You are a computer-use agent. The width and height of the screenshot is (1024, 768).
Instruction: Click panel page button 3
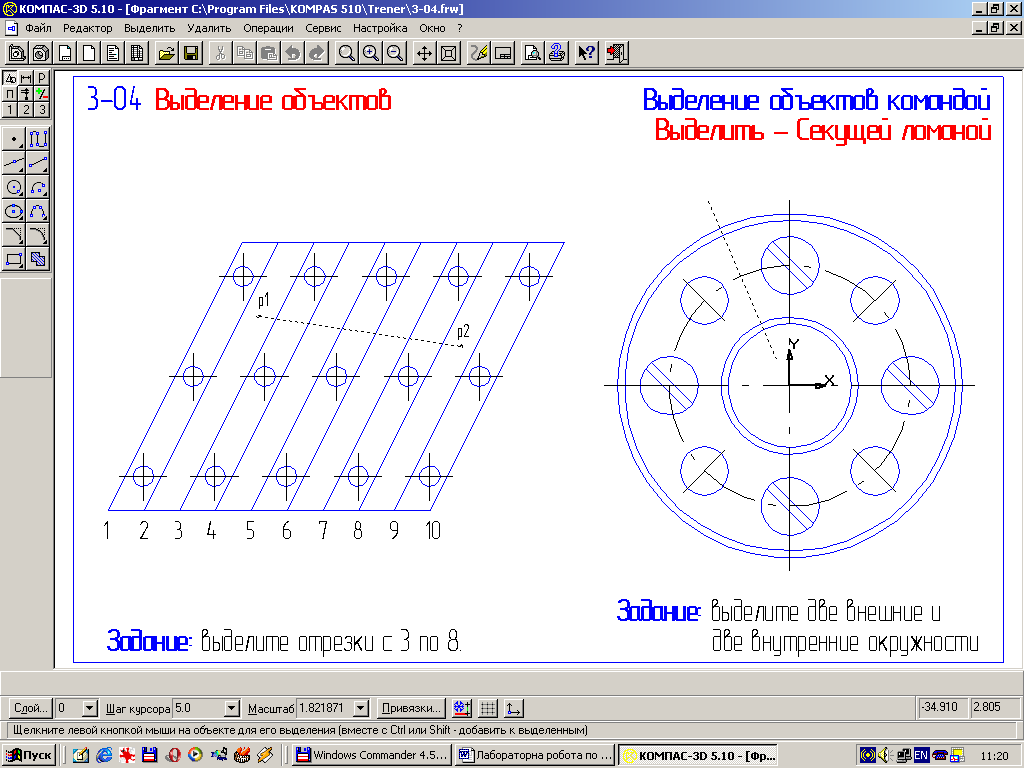(x=42, y=109)
